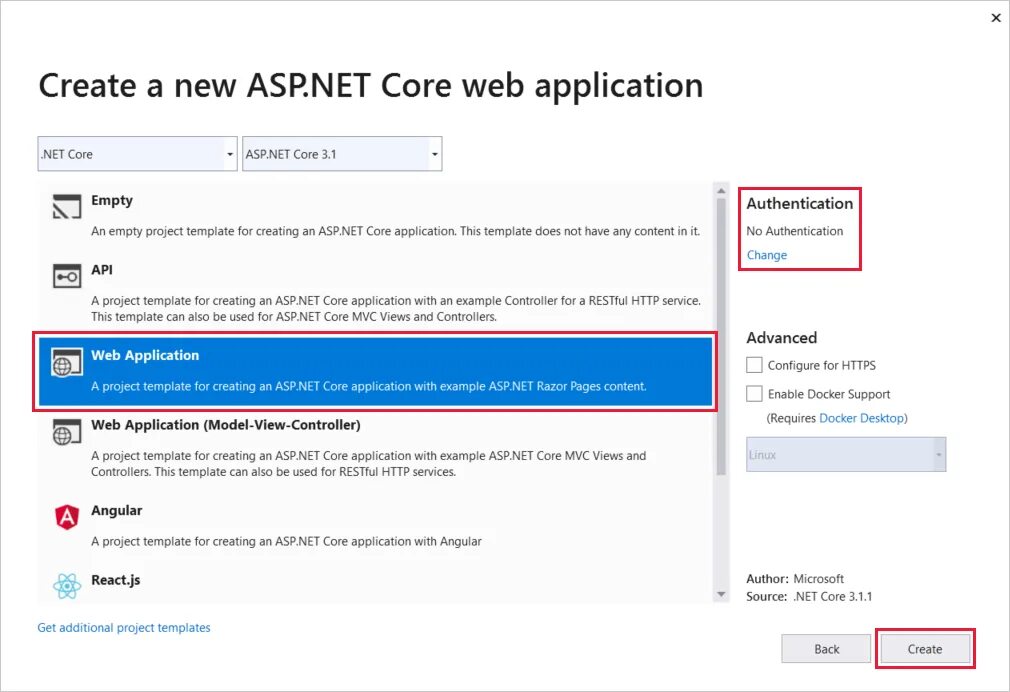The image size is (1010, 692).
Task: Click the Web Application globe icon
Action: (67, 362)
